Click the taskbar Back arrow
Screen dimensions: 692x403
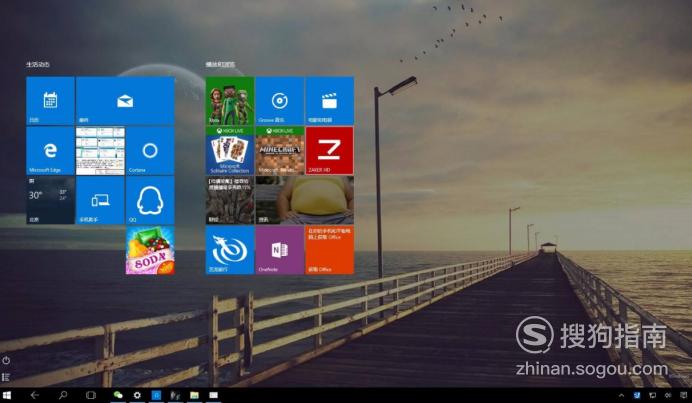[x=34, y=395]
